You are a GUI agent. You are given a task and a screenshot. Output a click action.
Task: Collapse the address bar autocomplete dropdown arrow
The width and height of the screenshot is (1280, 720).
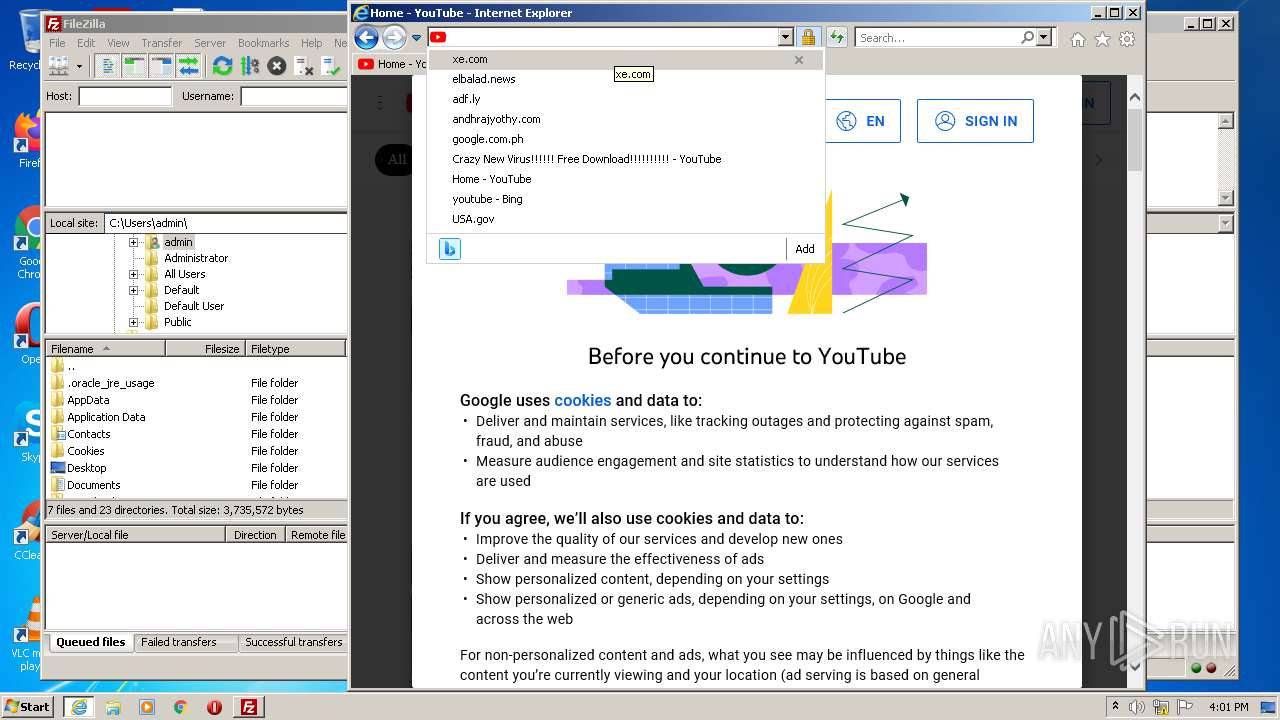785,38
